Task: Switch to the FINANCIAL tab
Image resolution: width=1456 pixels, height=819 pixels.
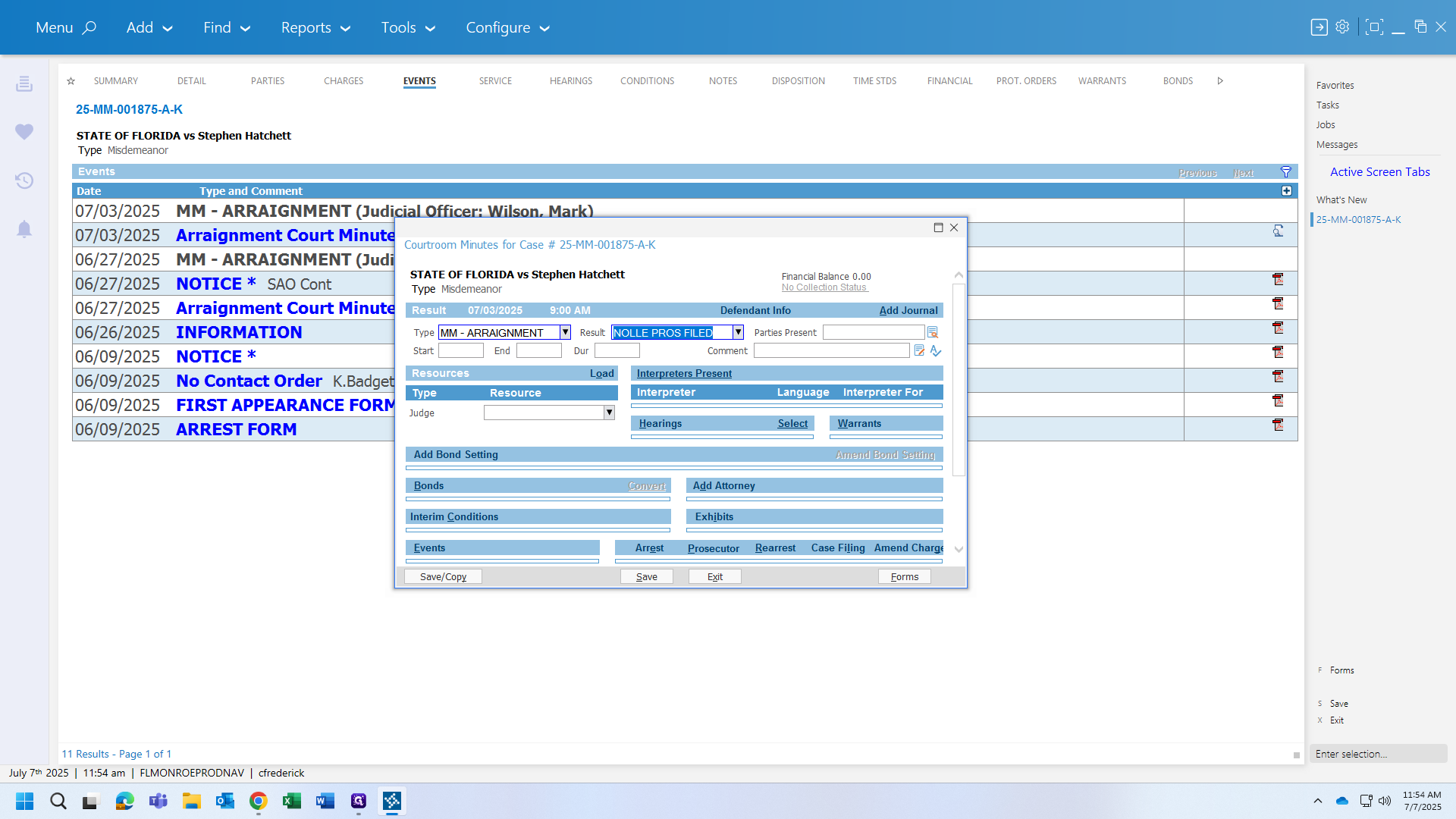Action: (949, 81)
